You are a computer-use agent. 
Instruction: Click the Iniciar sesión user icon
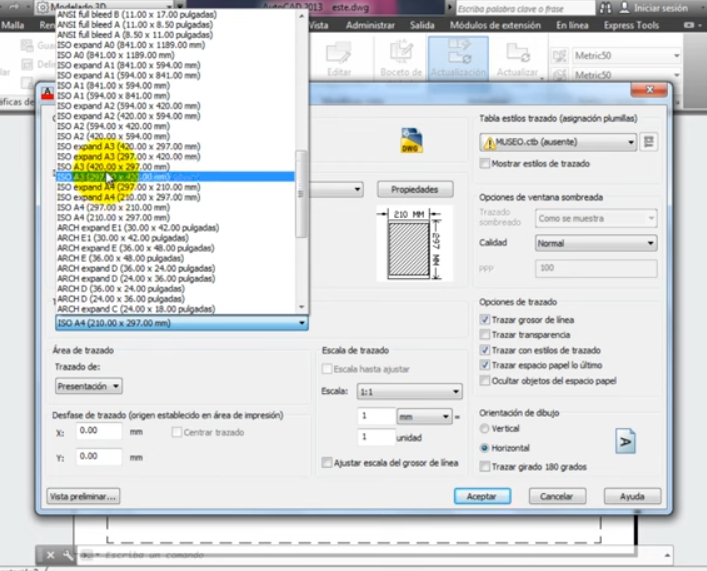[624, 8]
